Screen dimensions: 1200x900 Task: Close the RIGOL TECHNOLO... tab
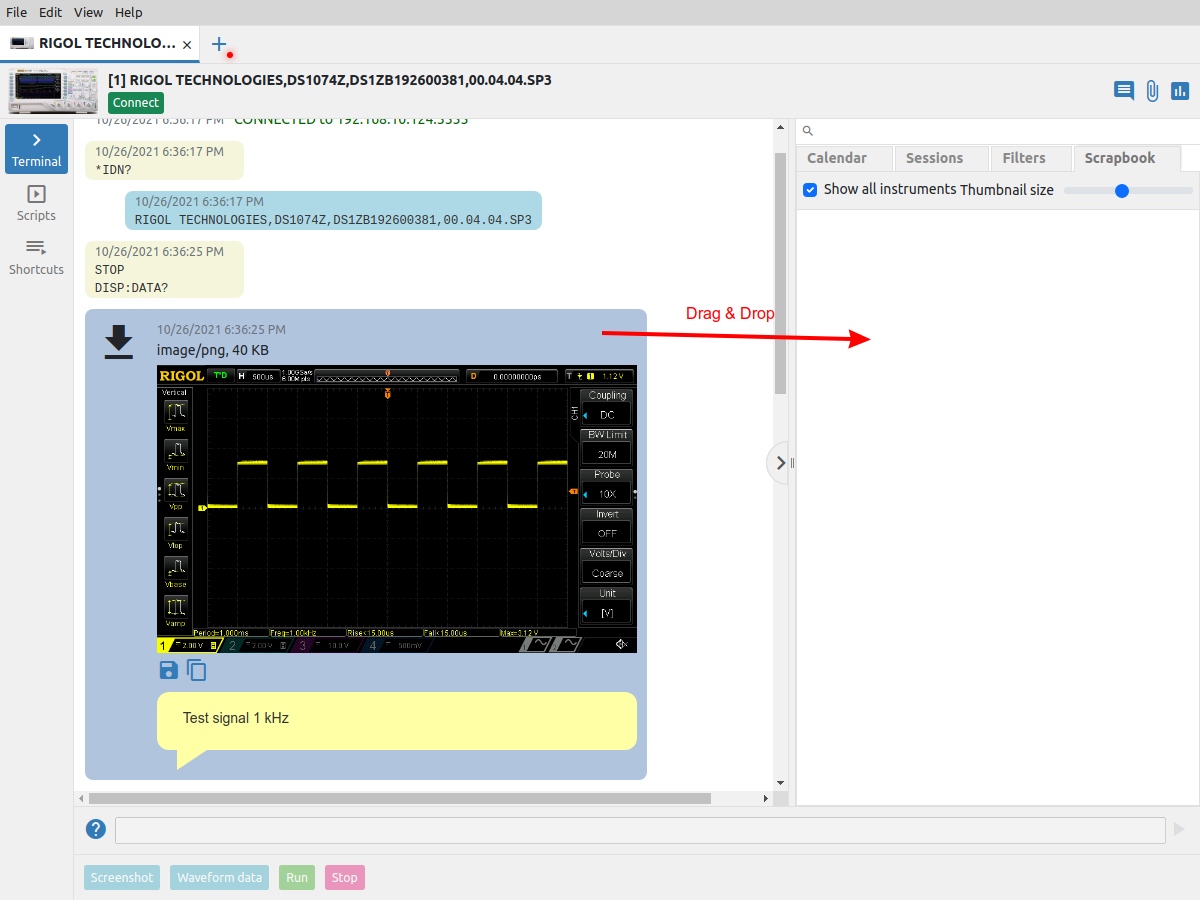(x=188, y=44)
